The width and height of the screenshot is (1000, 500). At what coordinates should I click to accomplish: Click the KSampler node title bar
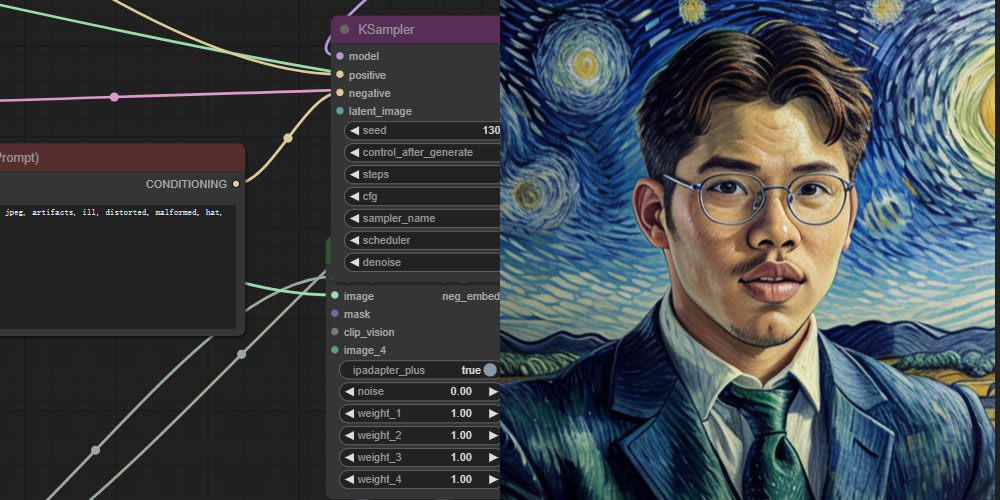click(415, 29)
